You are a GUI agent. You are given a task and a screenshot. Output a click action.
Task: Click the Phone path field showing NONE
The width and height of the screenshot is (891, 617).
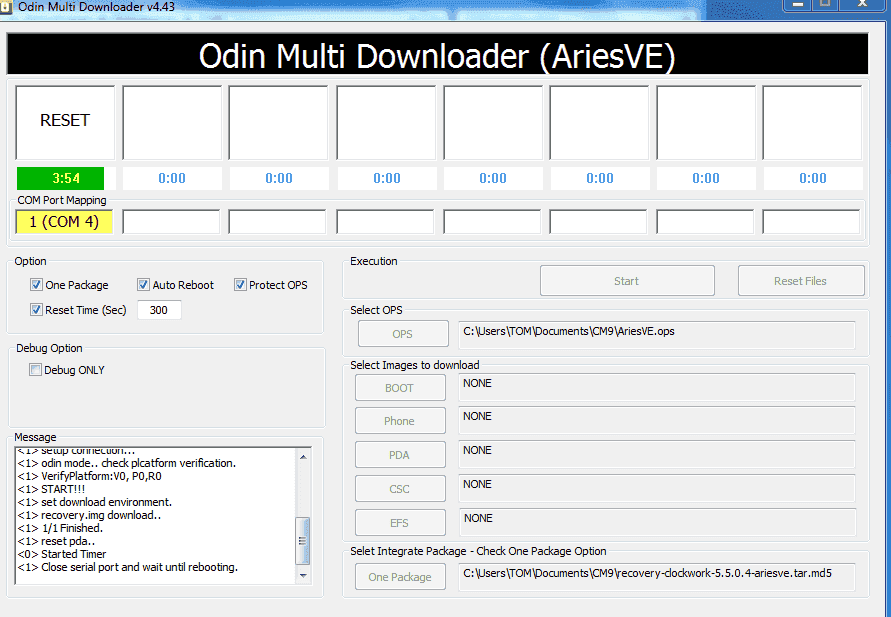657,420
